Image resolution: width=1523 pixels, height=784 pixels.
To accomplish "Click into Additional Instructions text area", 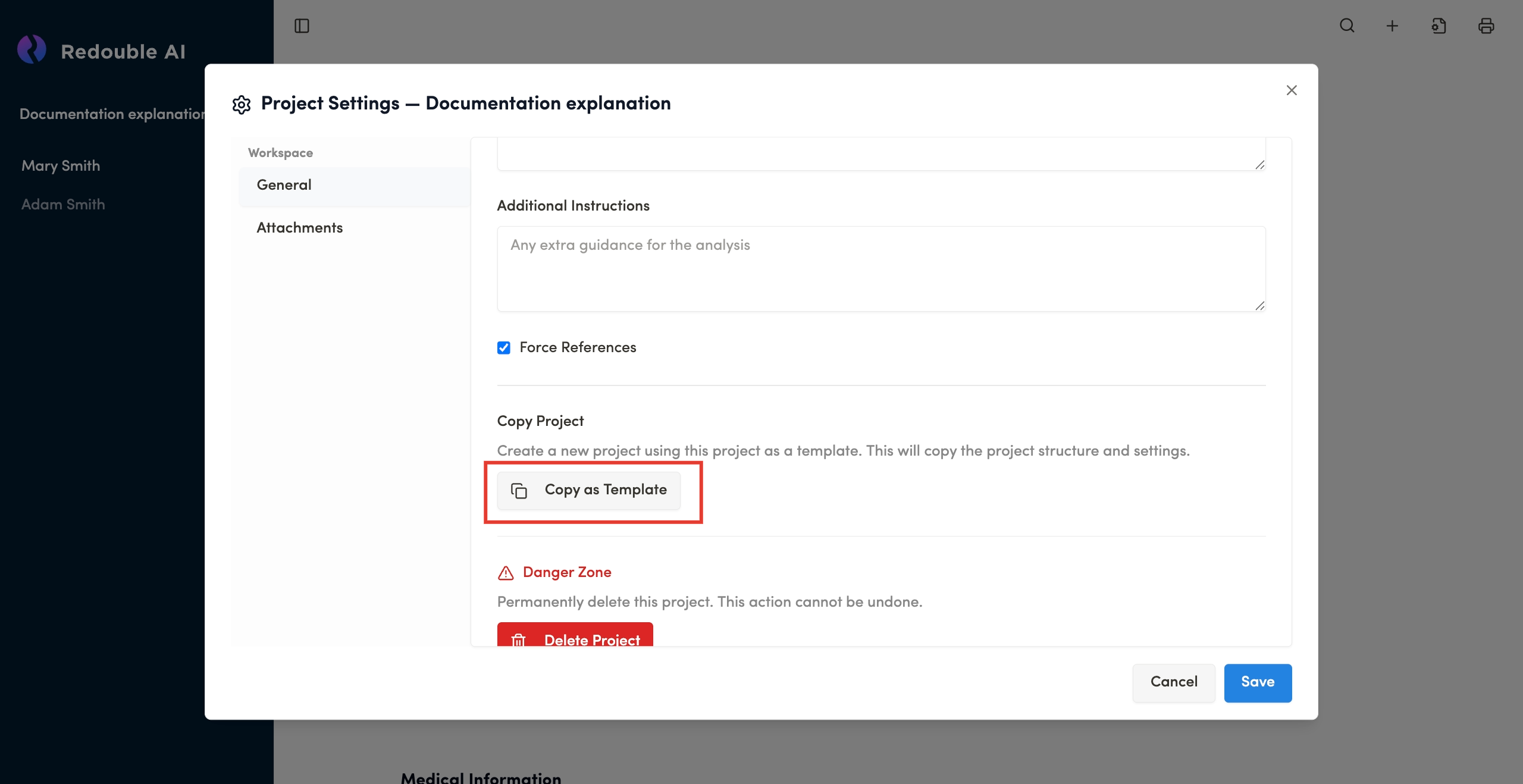I will [880, 269].
